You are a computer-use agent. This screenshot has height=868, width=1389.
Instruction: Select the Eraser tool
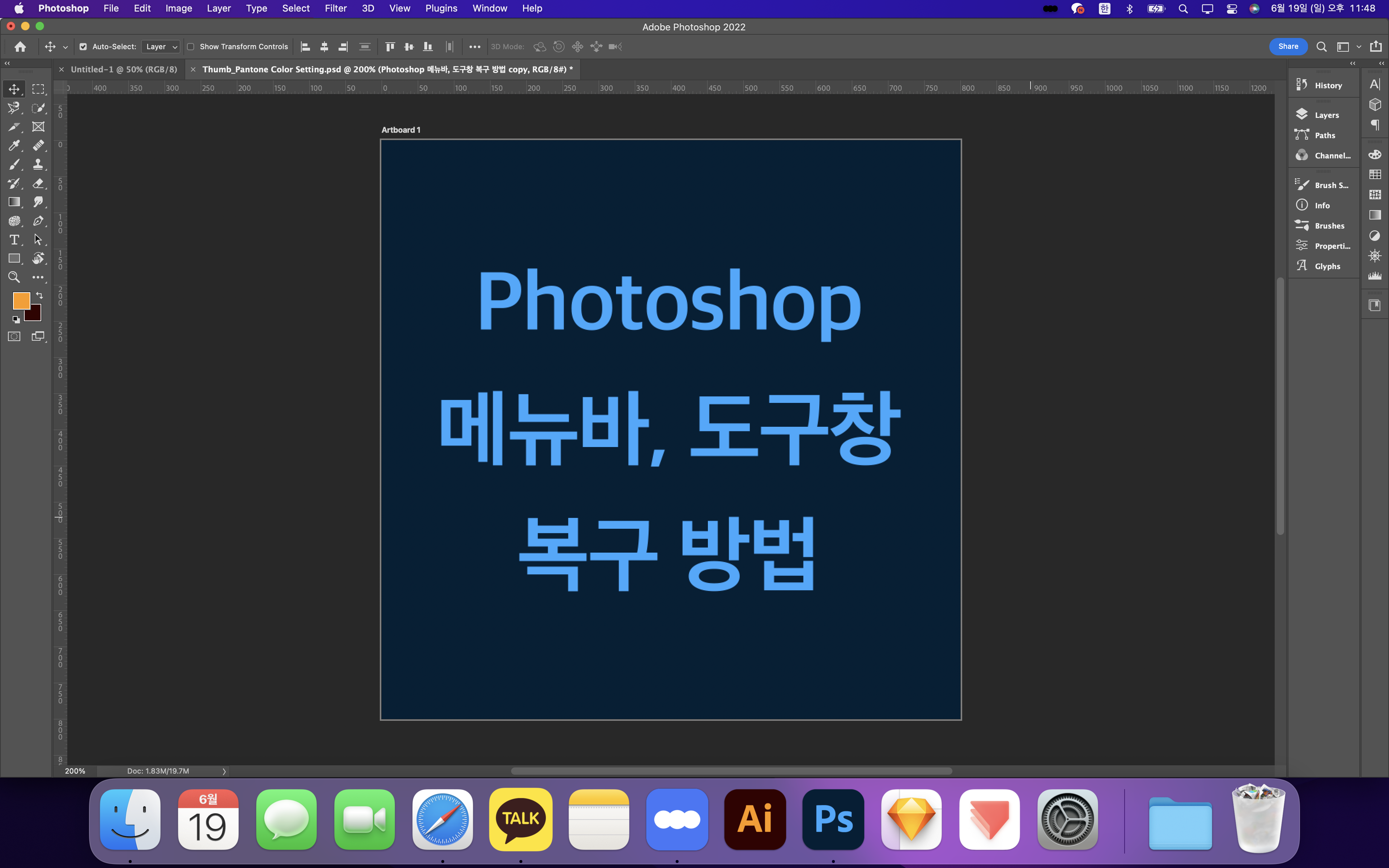click(38, 183)
